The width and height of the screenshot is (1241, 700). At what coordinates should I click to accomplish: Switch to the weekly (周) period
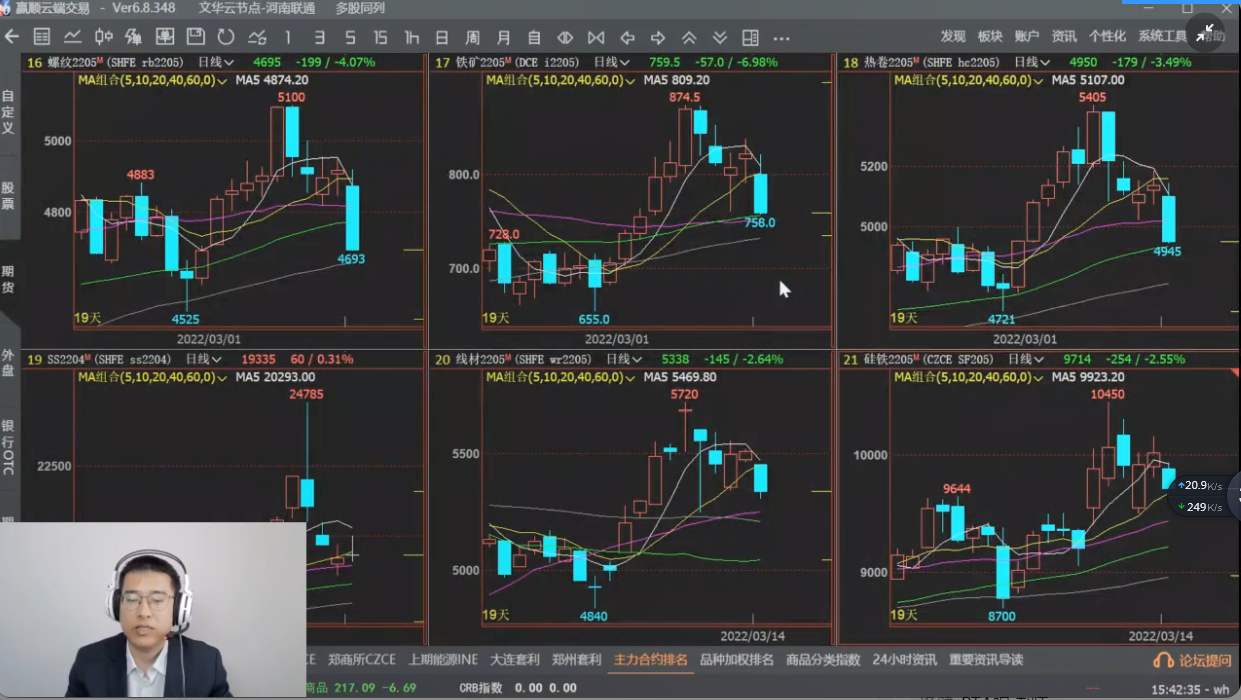click(472, 38)
